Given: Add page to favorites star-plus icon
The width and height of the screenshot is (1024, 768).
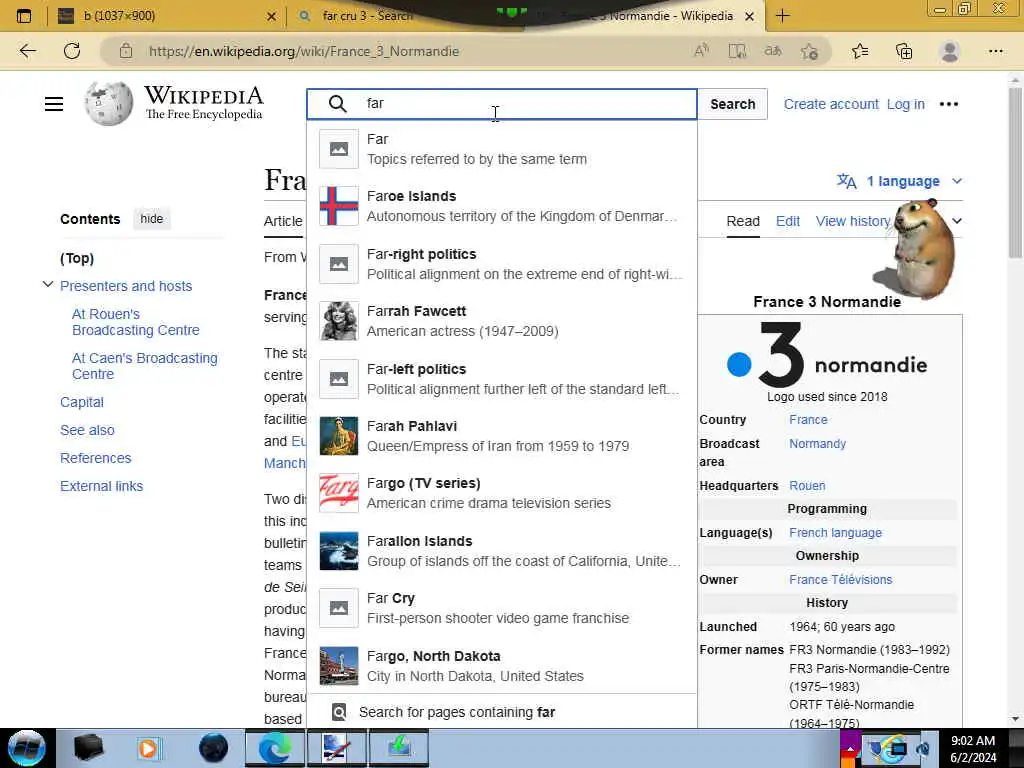Looking at the screenshot, I should point(810,51).
